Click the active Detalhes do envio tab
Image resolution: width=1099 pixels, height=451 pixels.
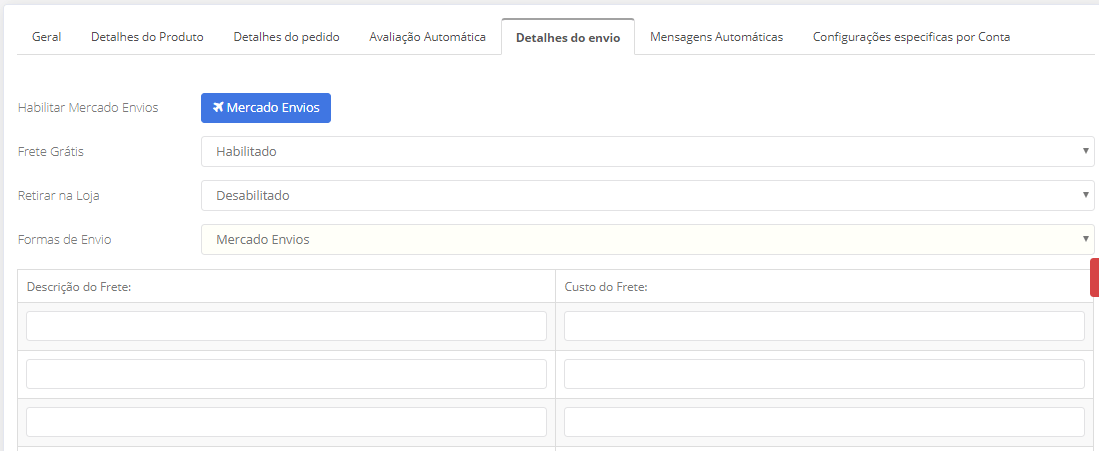(x=567, y=38)
